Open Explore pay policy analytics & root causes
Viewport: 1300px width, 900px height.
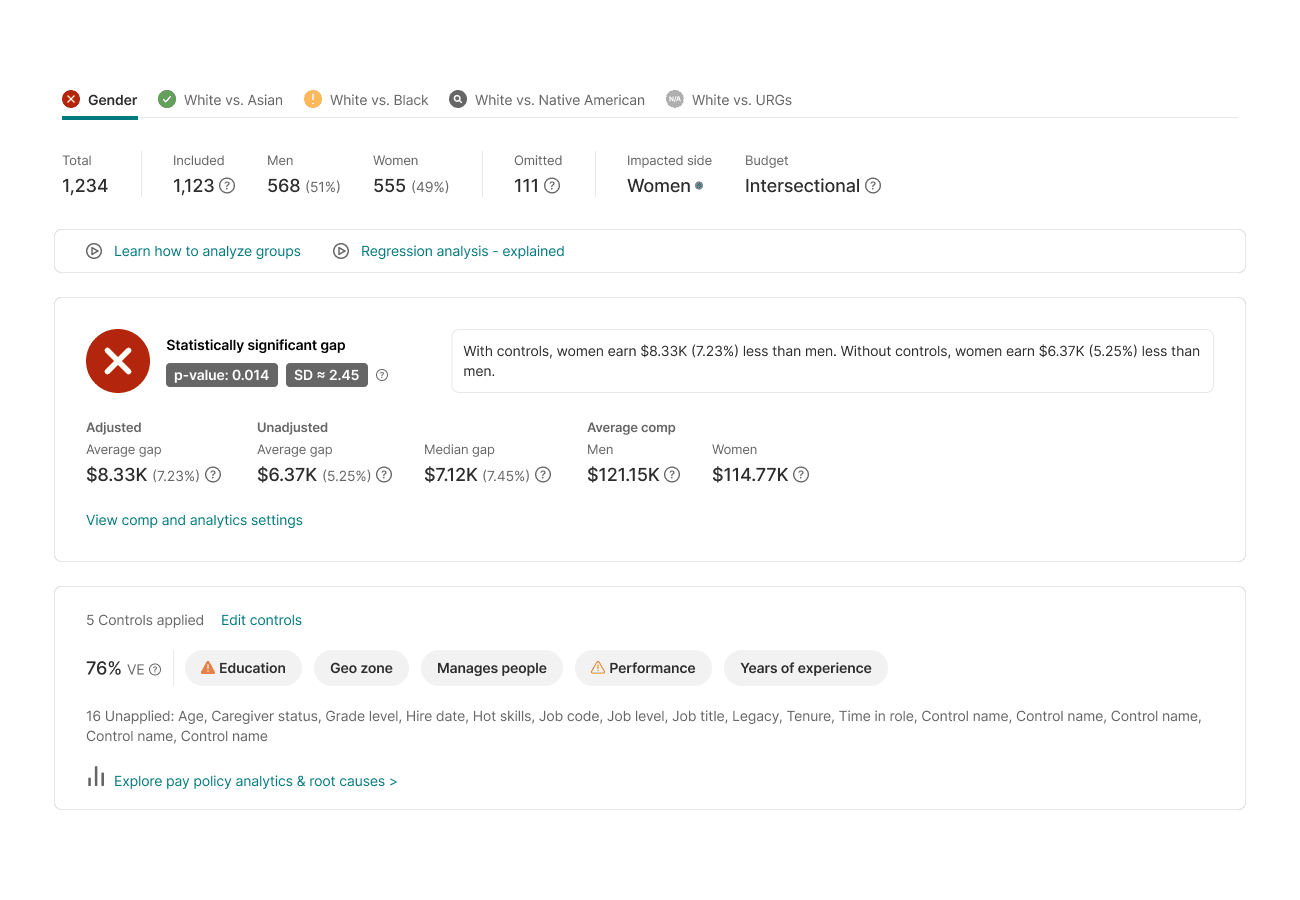pos(255,781)
